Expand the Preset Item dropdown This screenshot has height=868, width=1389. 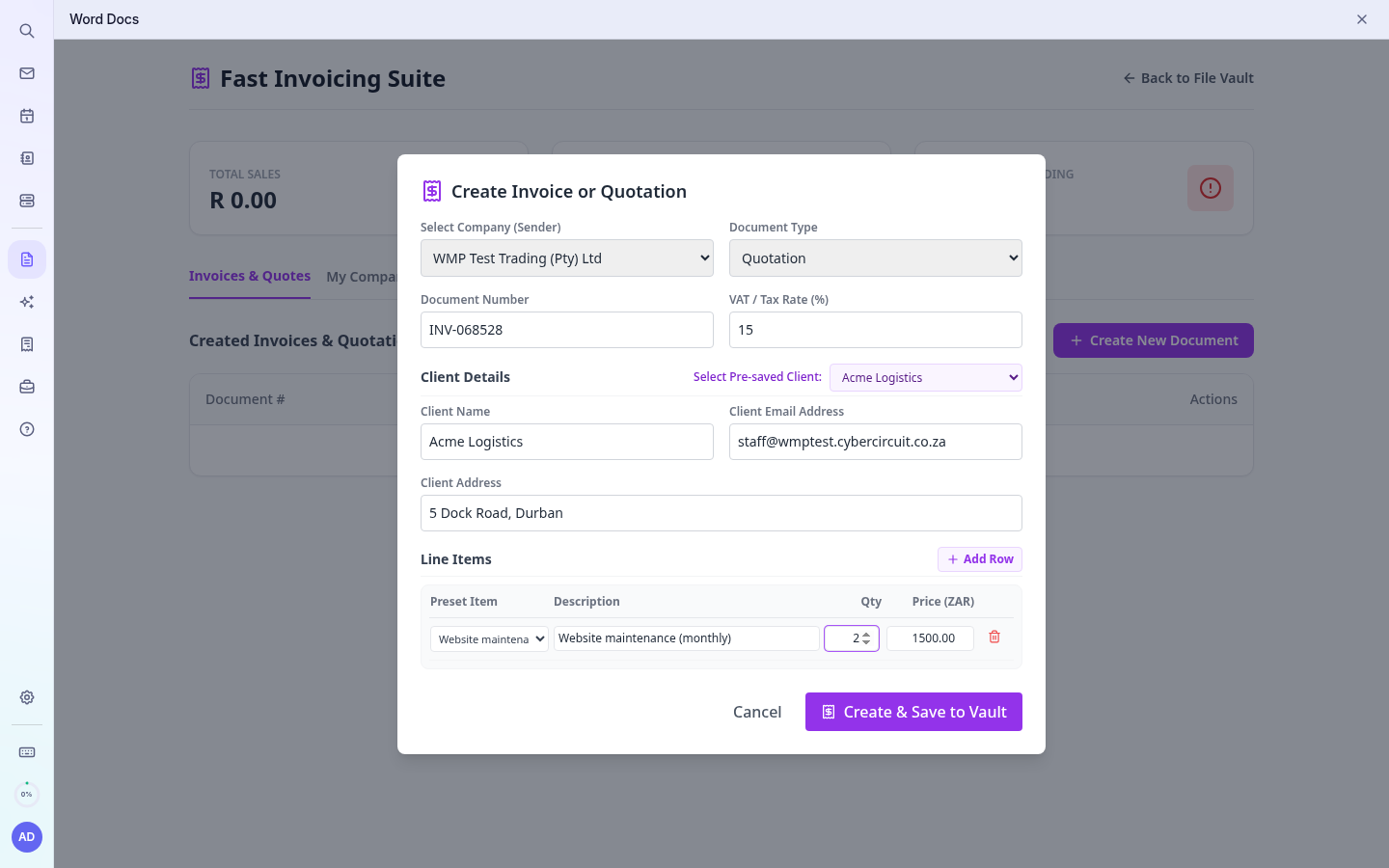(x=489, y=638)
